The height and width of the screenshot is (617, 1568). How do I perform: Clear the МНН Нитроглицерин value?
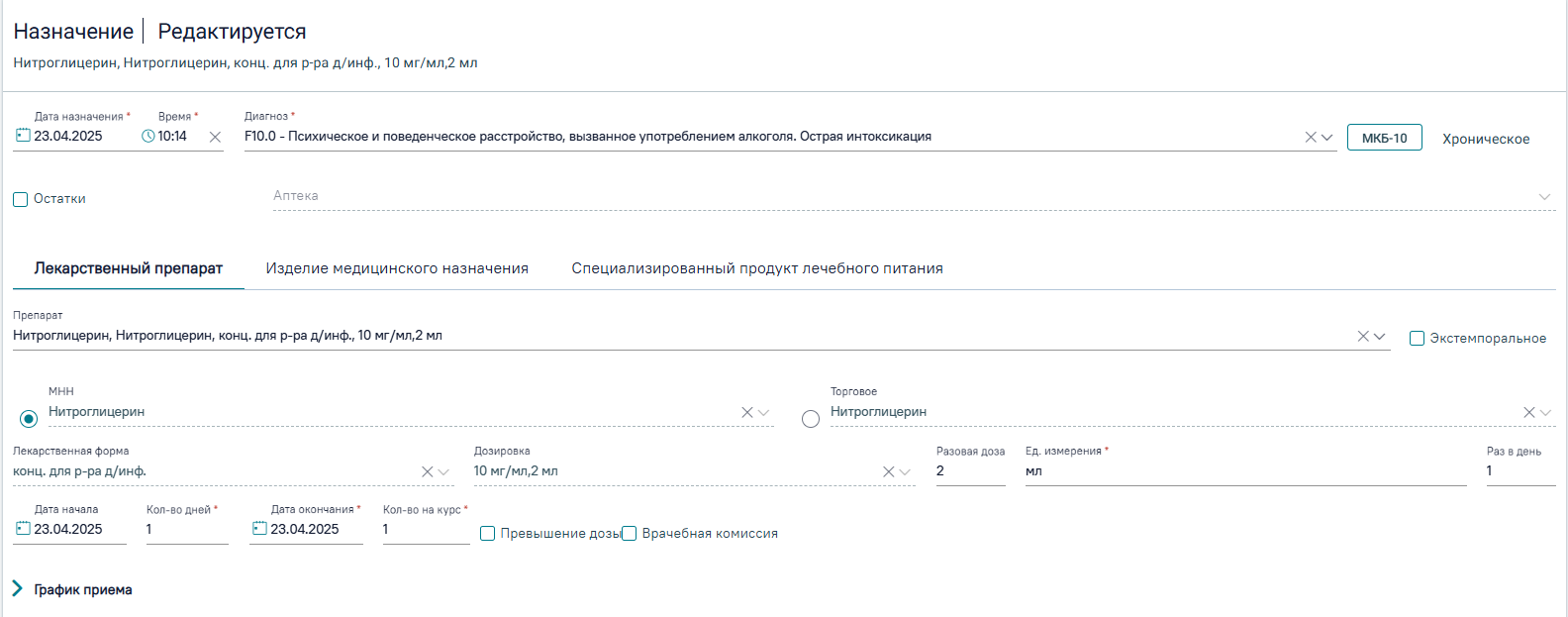point(747,413)
